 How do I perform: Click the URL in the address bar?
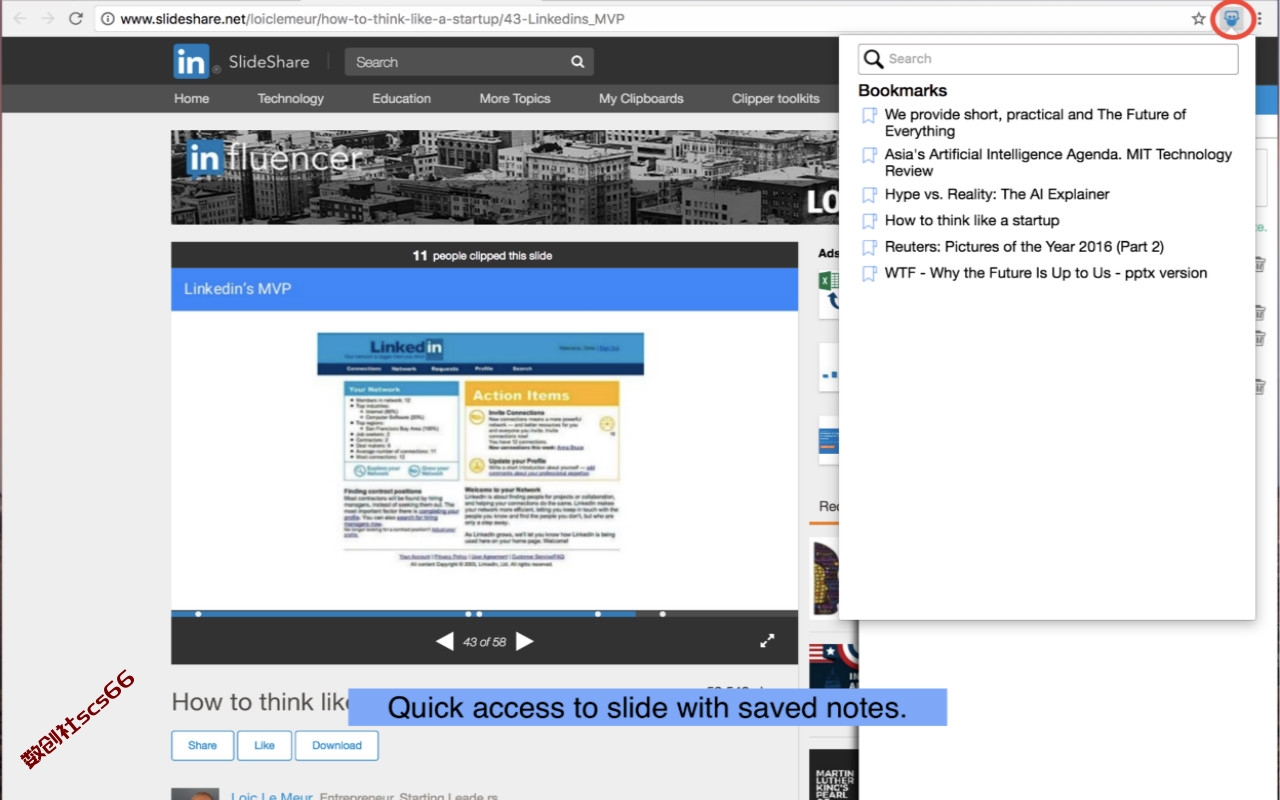(372, 19)
